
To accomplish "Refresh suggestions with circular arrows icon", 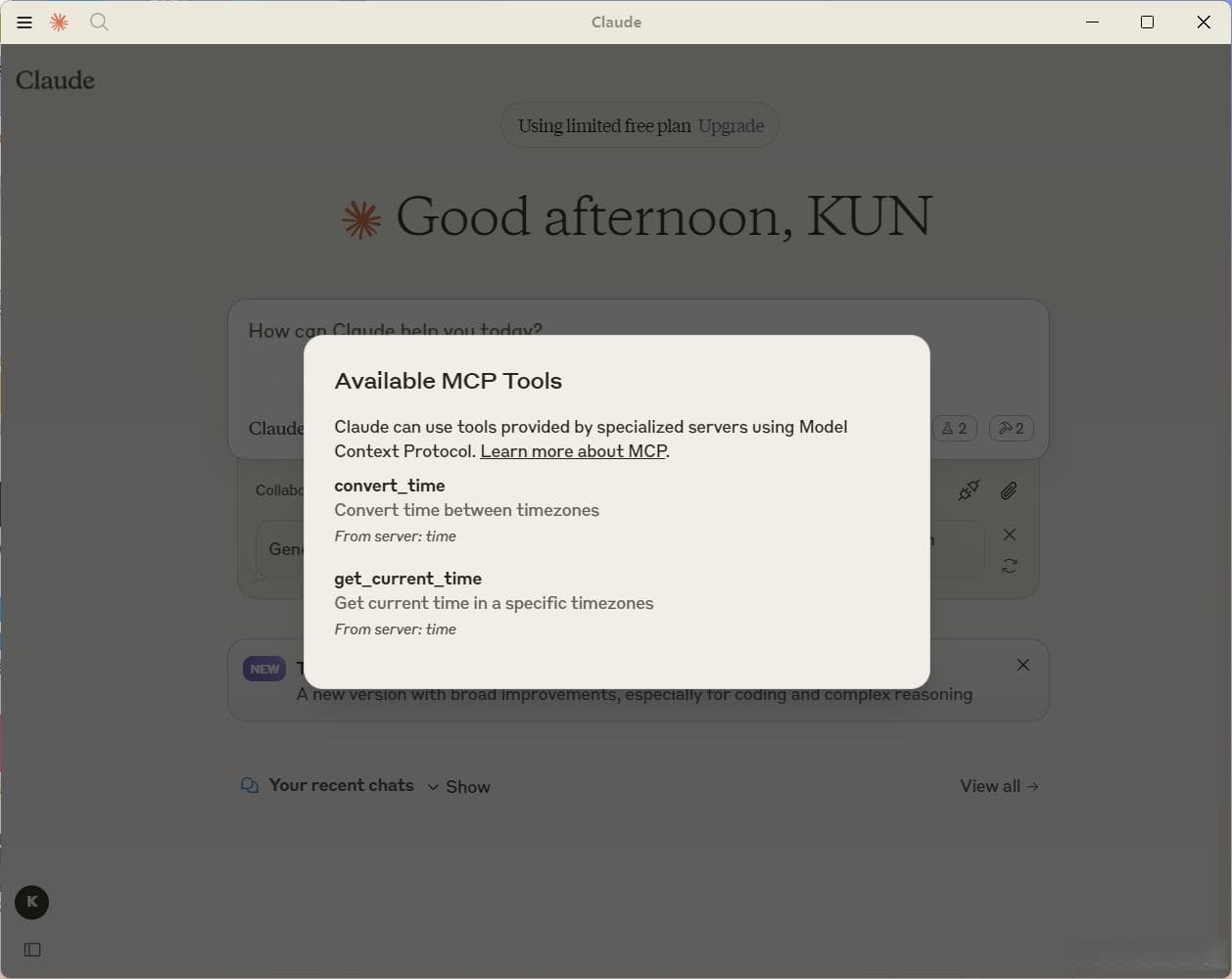I will (1010, 566).
